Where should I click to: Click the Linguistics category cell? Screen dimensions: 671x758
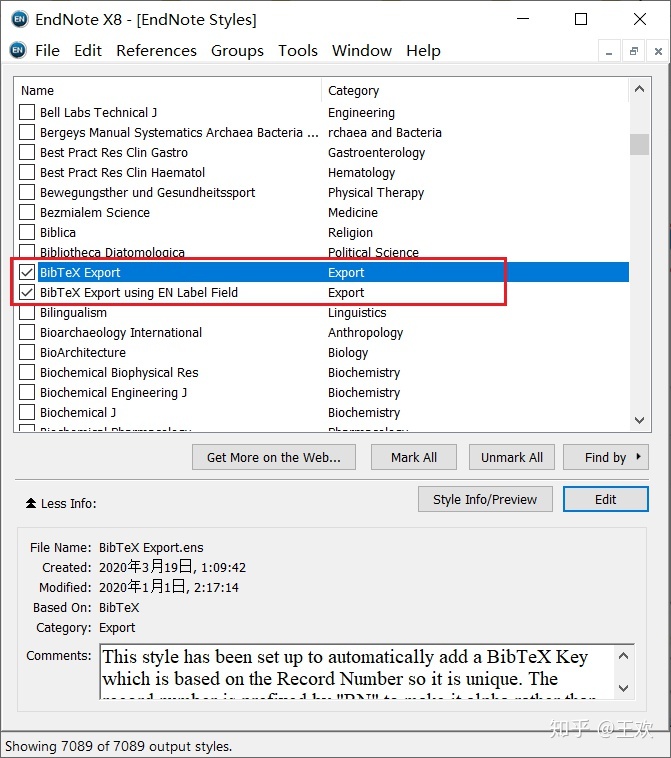(x=357, y=312)
